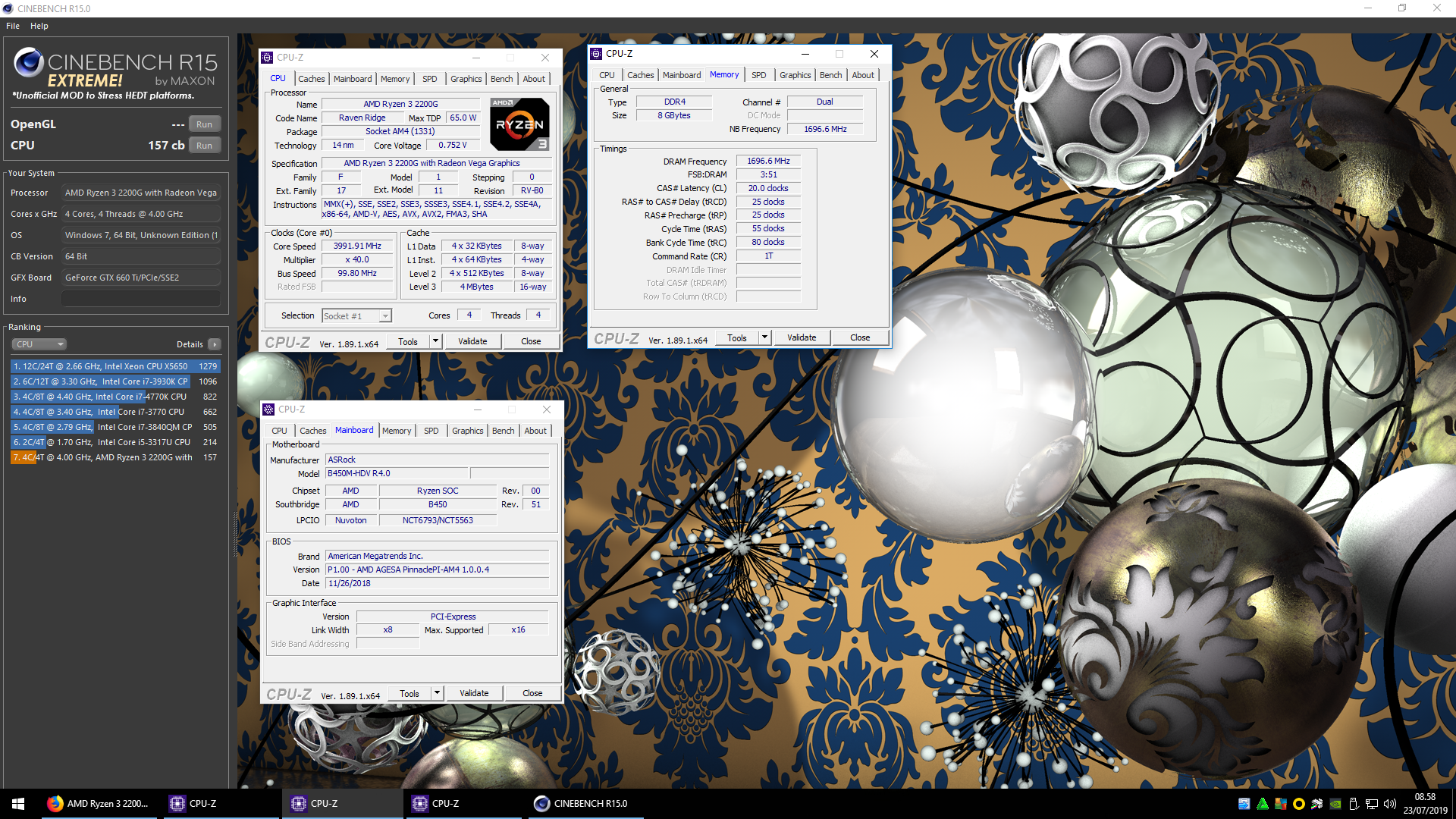
Task: Open the Windows Start menu
Action: click(x=18, y=804)
